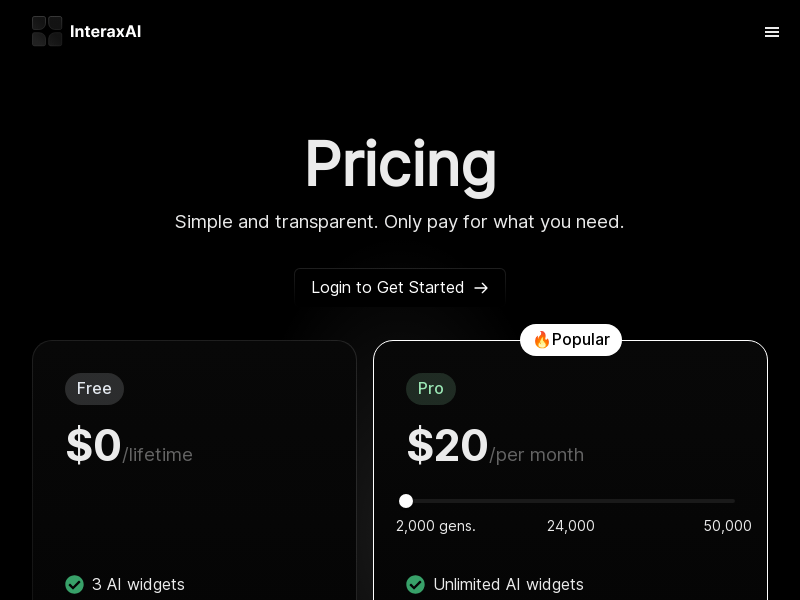Click the $20 per month price
This screenshot has height=600, width=800.
tap(495, 446)
